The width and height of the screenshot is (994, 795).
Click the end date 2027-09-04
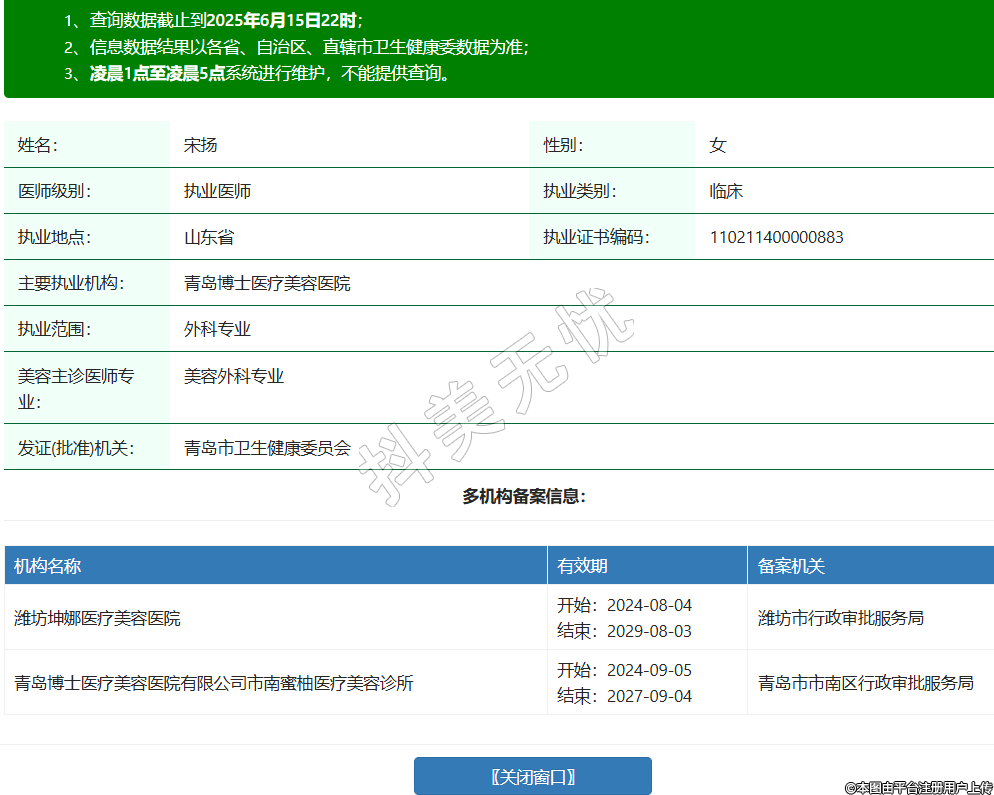point(649,696)
